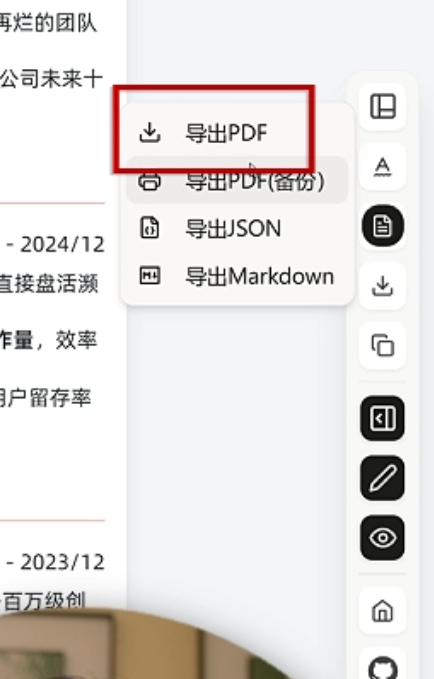Click the download arrow icon beside 导出PDF
Screen dimensions: 434x679
150,133
